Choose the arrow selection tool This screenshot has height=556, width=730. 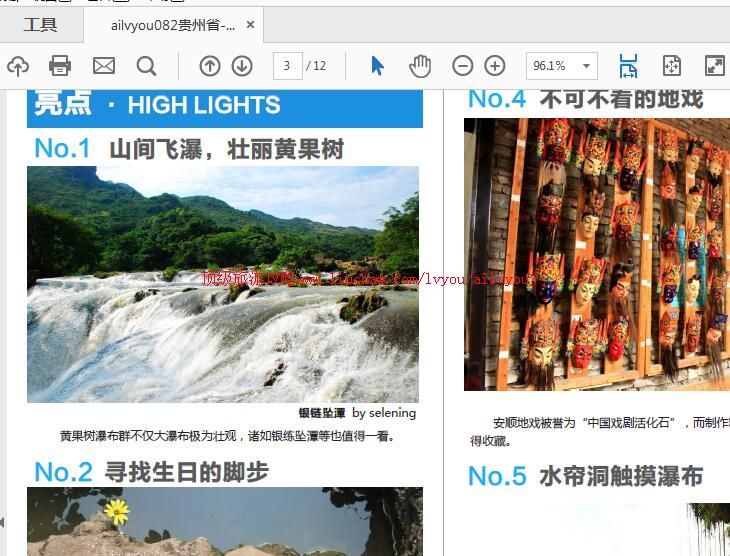[377, 66]
